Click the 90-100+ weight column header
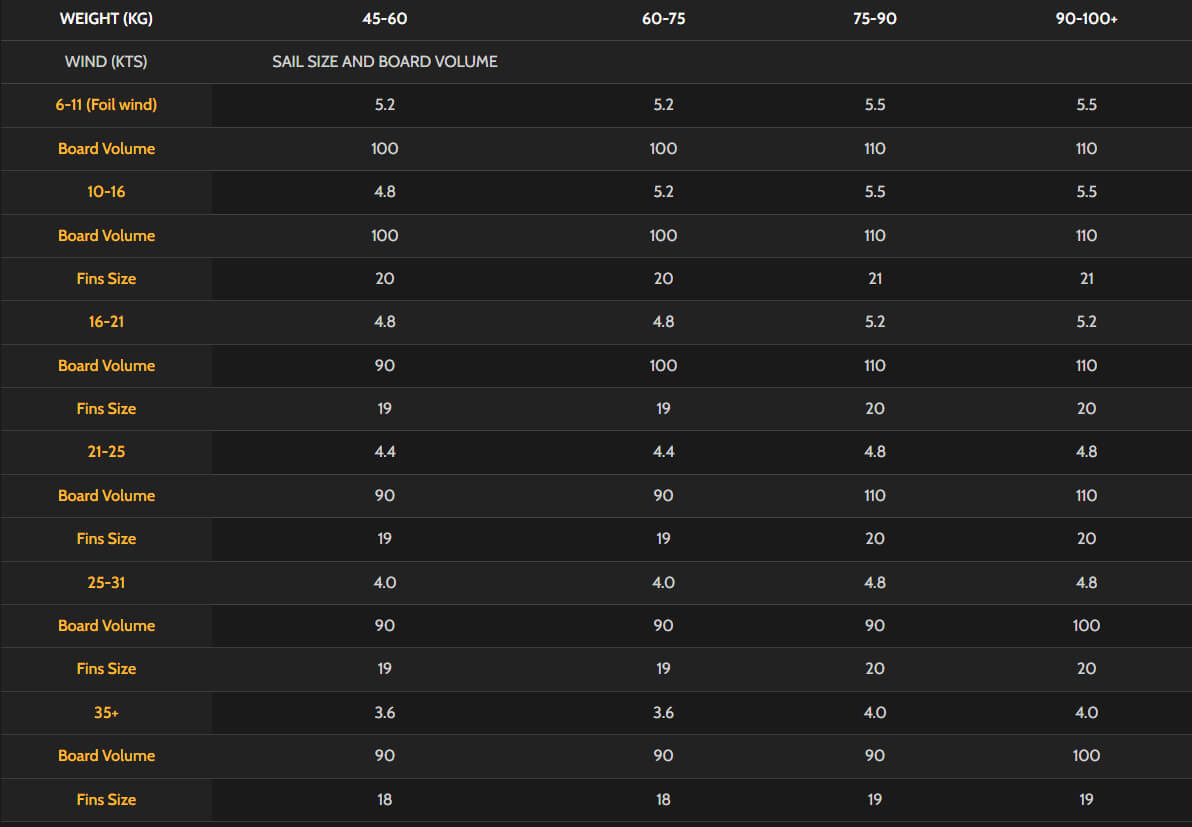The width and height of the screenshot is (1192, 827). point(1086,19)
